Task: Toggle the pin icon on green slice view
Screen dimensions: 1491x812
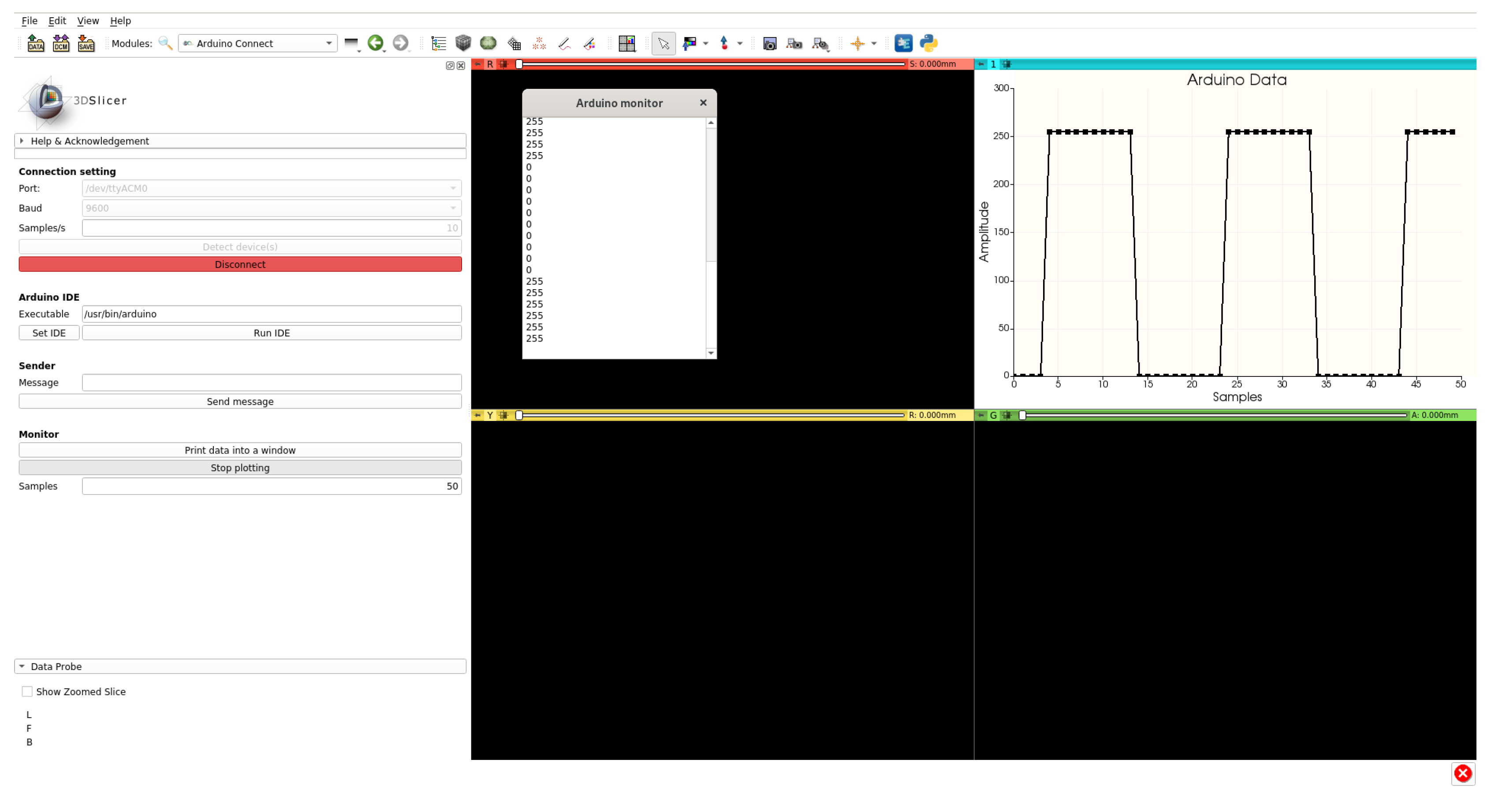Action: click(981, 415)
